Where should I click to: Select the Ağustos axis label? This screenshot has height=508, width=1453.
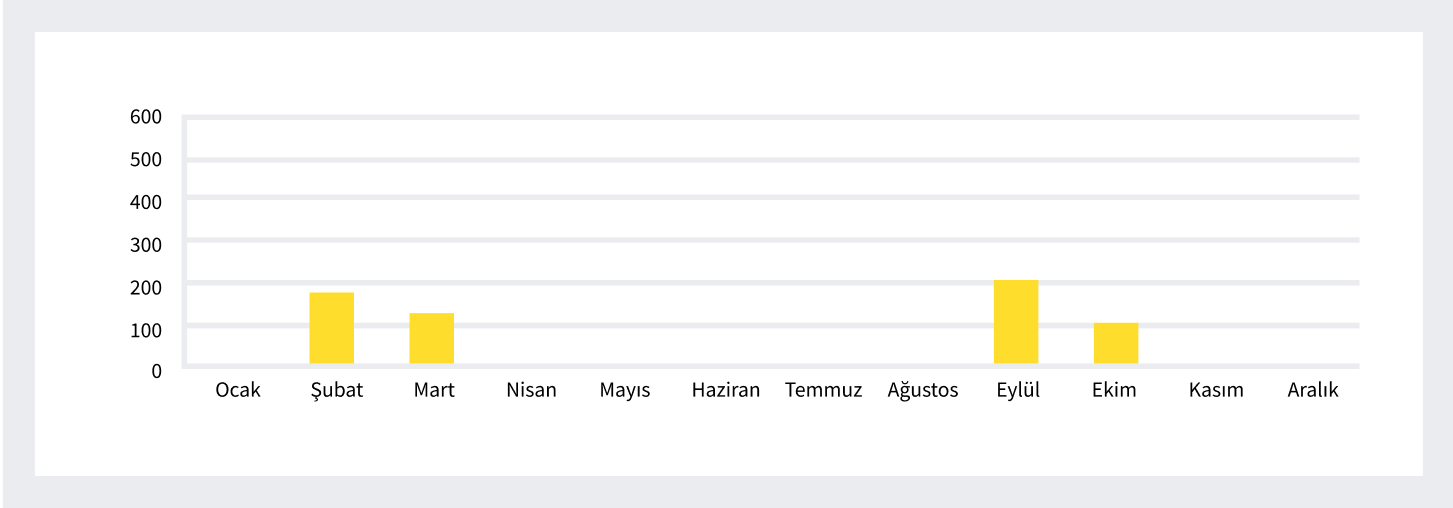click(922, 390)
